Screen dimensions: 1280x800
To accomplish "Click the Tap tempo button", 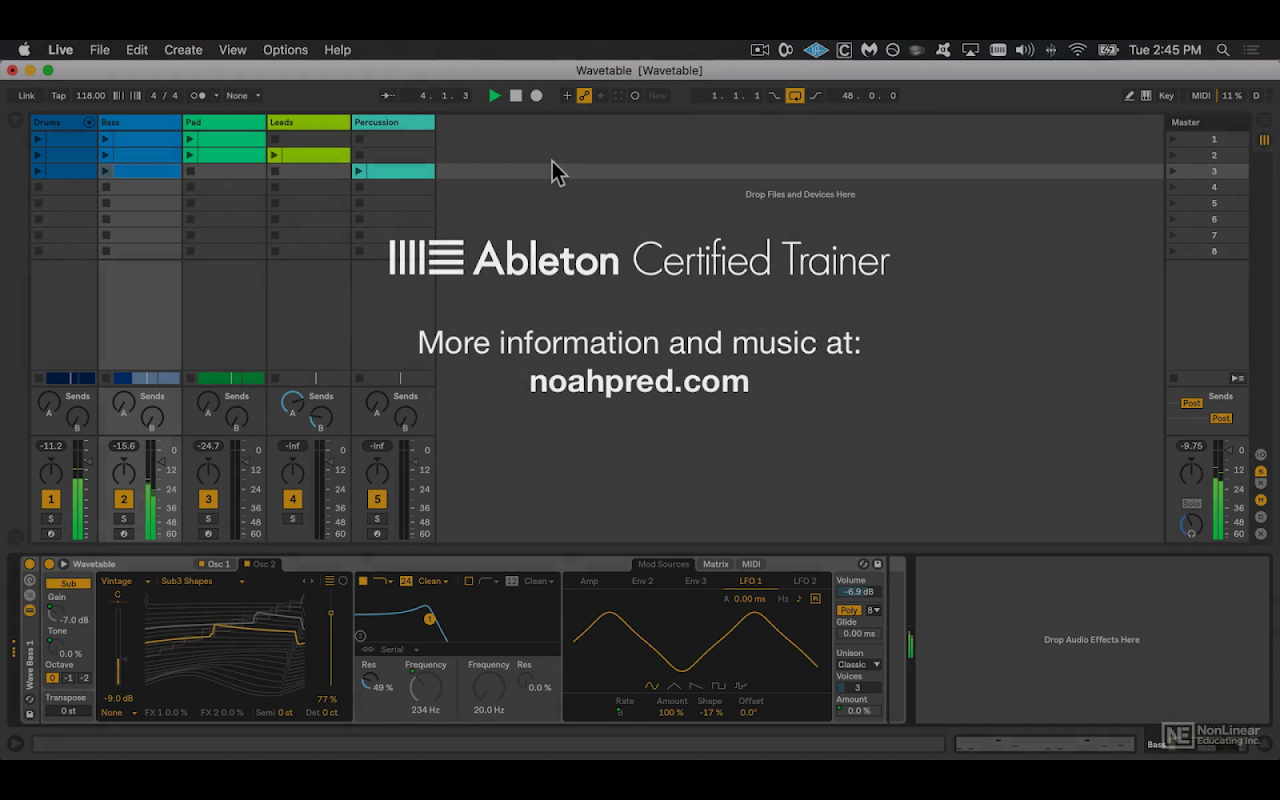I will [x=59, y=96].
